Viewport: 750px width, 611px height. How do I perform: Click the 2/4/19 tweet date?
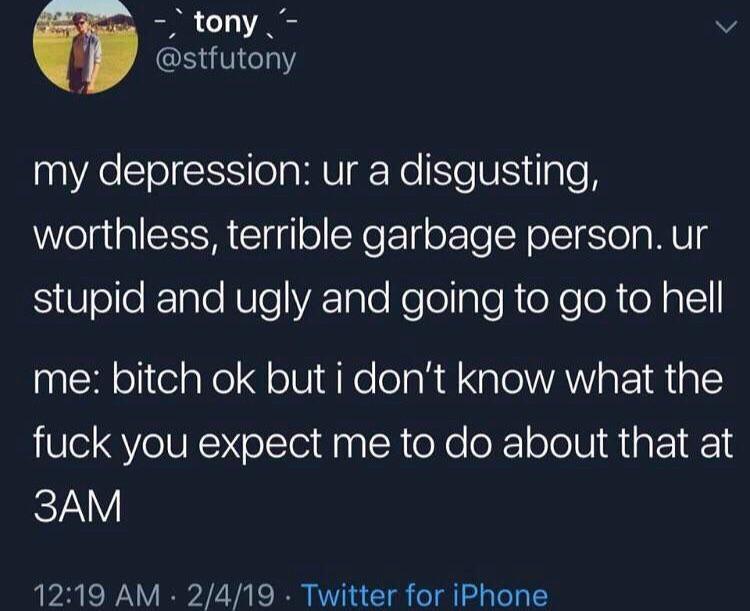231,596
